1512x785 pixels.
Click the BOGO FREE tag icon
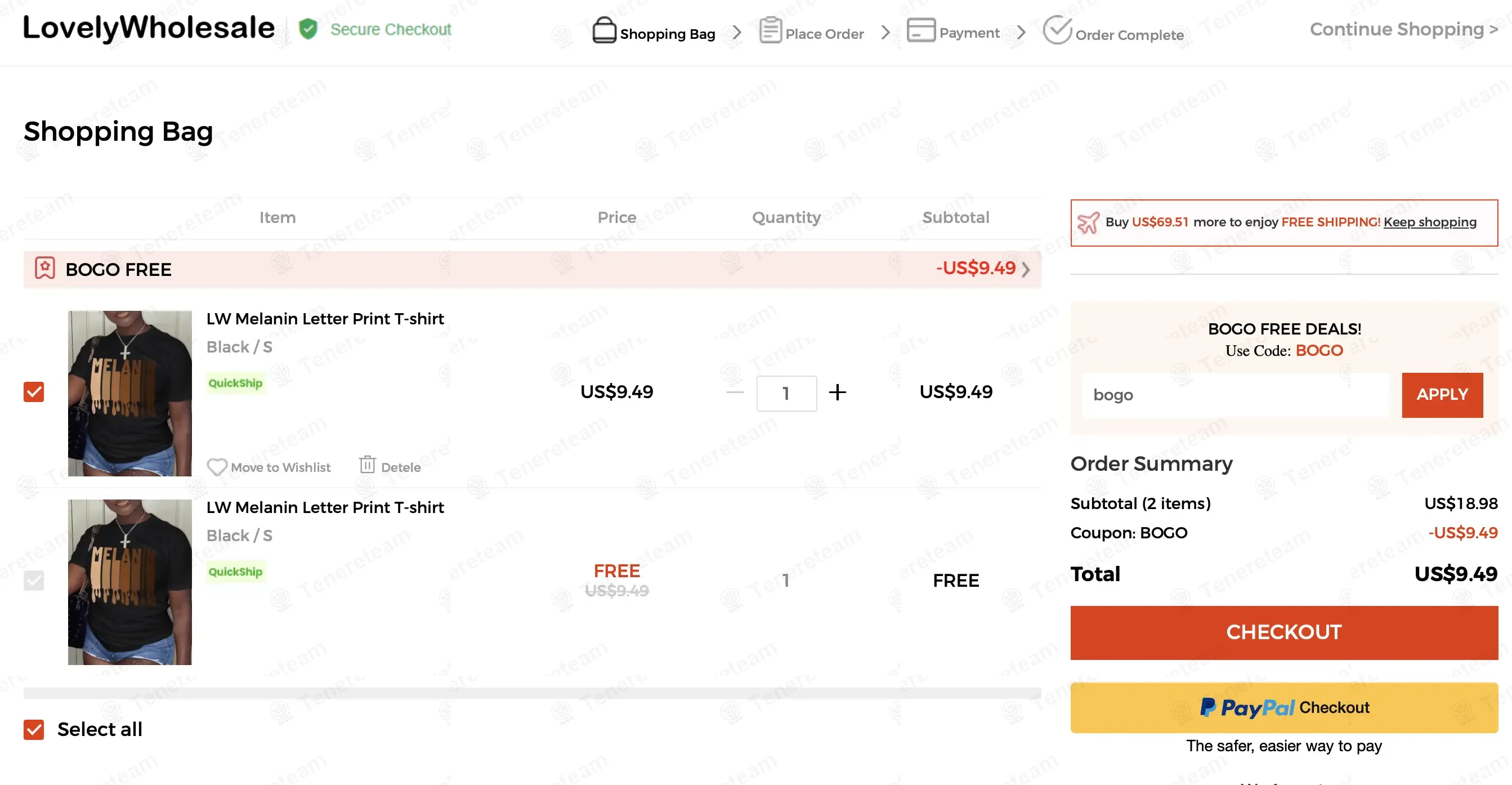pyautogui.click(x=44, y=267)
